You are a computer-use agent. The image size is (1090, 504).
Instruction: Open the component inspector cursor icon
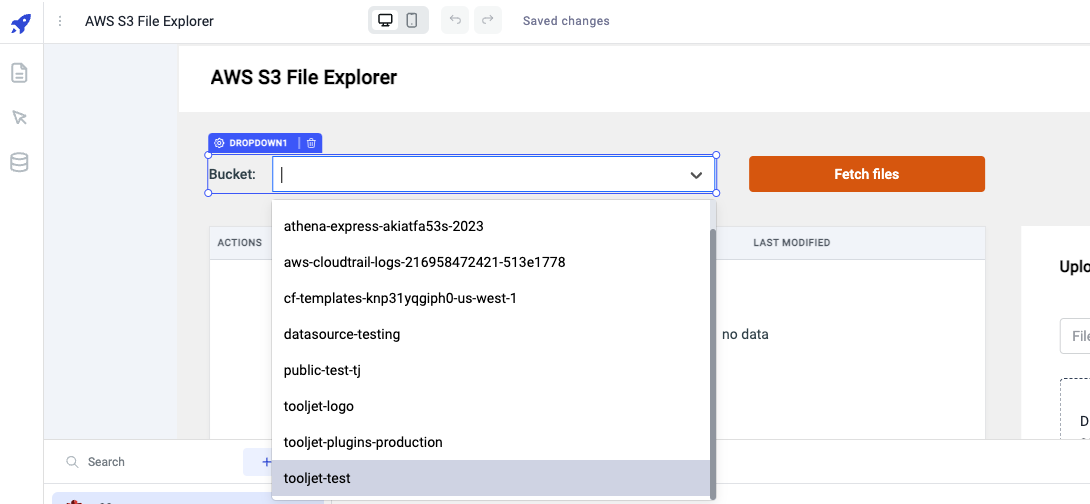click(19, 118)
